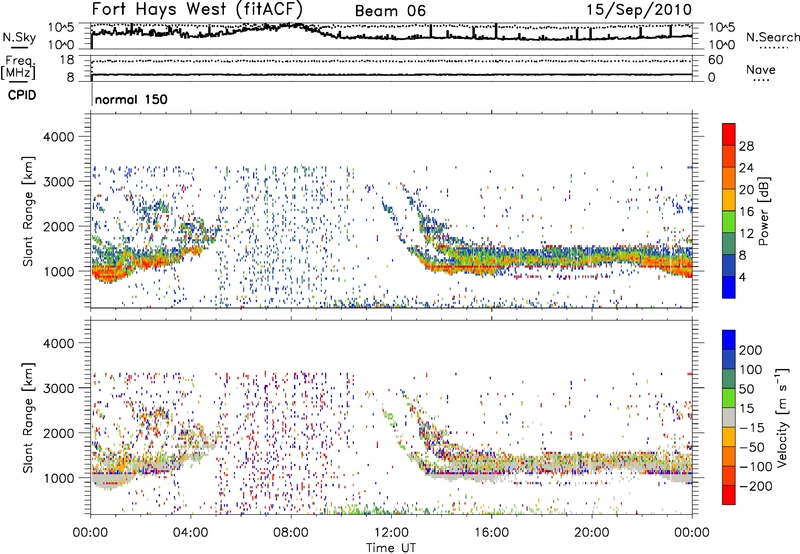Click 'Slant Range [km]' label of velocity panel
Screen dimensions: 800x554
28,418
